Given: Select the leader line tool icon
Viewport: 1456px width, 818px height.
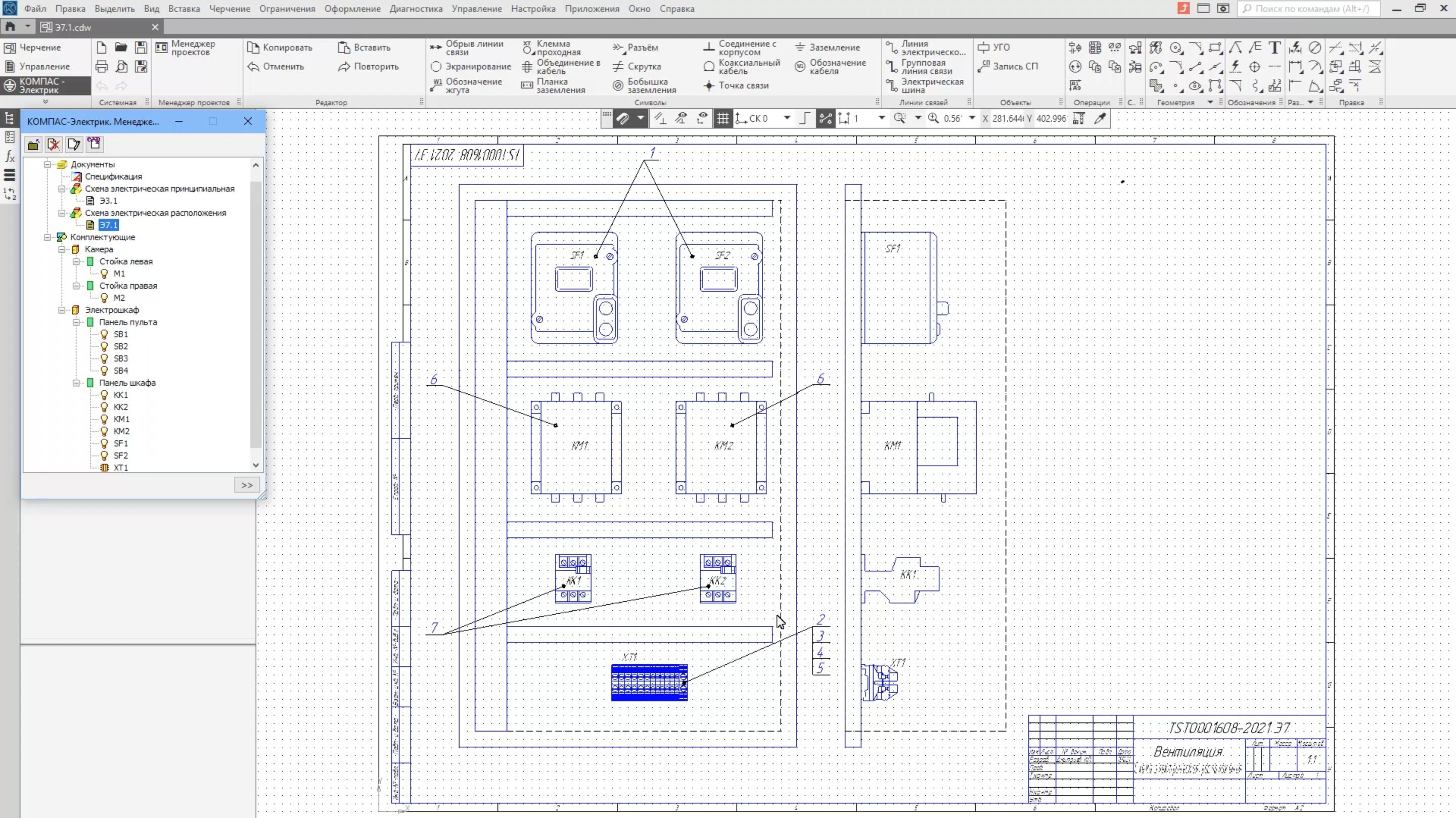Looking at the screenshot, I should pyautogui.click(x=1235, y=48).
